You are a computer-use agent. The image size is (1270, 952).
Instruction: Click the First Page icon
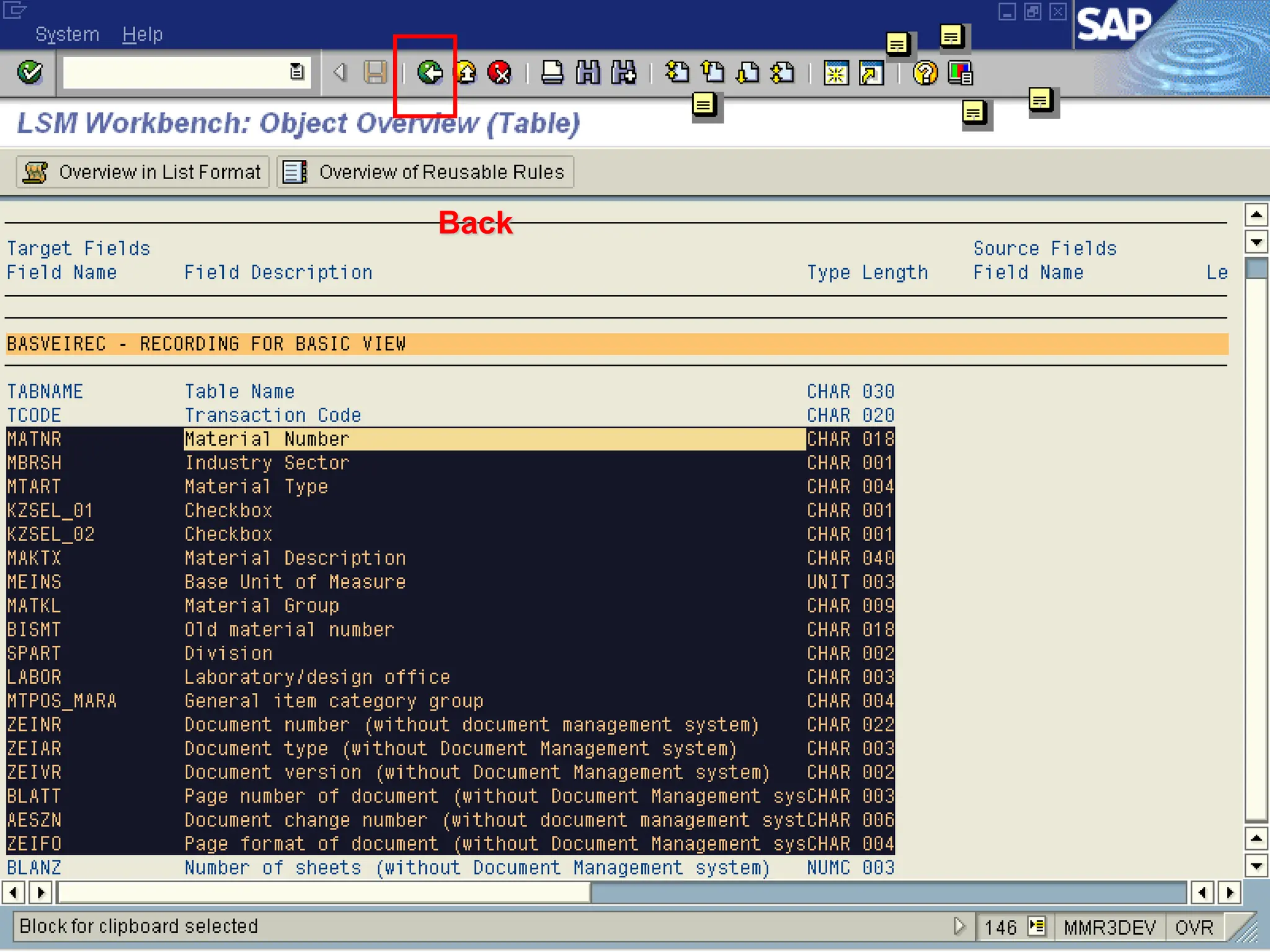677,73
